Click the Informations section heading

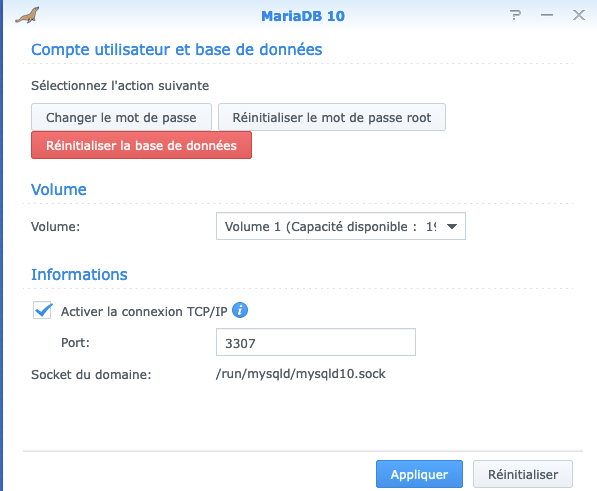[x=79, y=274]
